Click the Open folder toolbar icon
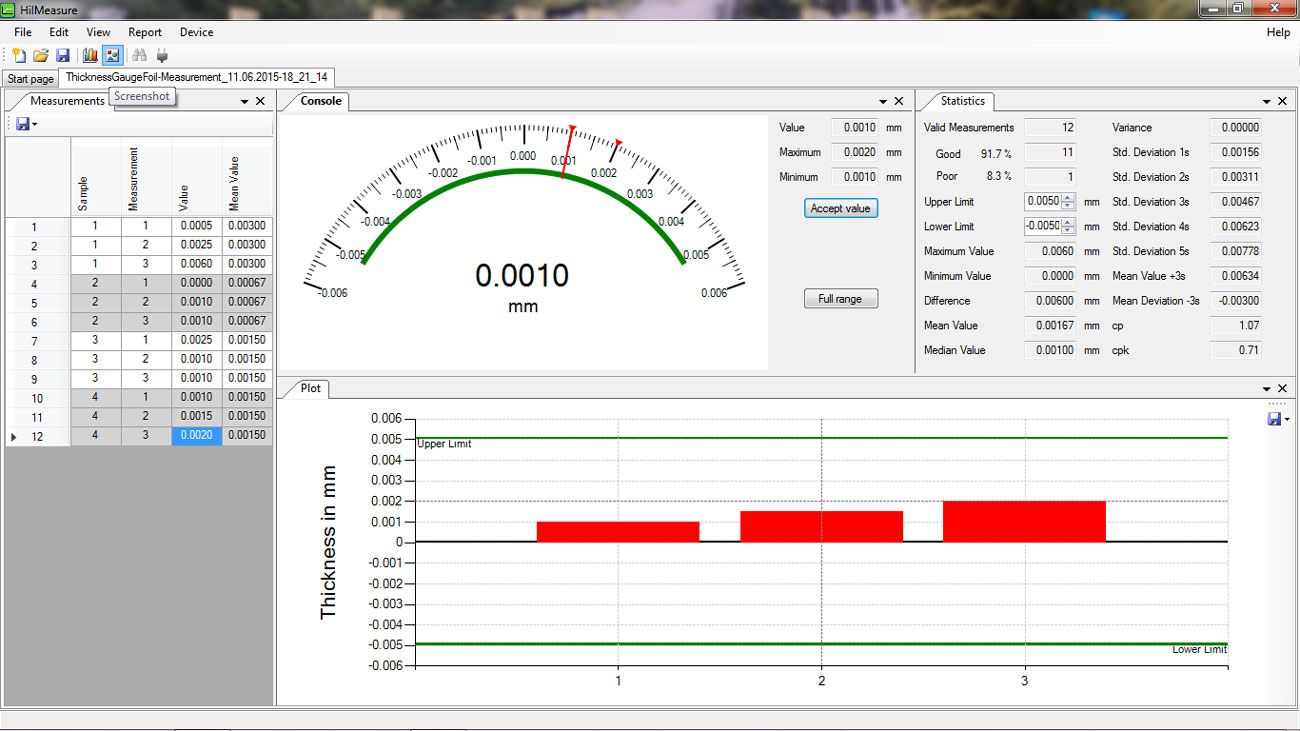The height and width of the screenshot is (731, 1300). click(x=41, y=56)
